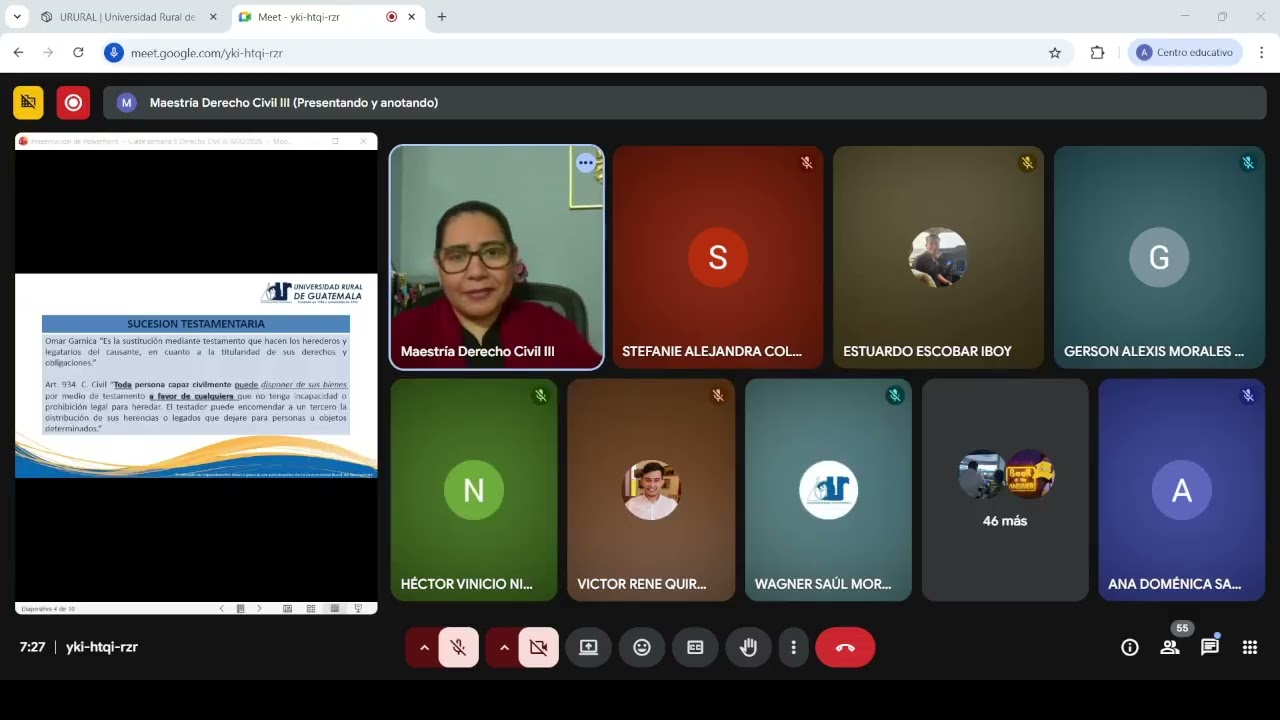1280x720 pixels.
Task: Raise hand in the meeting
Action: pos(748,647)
